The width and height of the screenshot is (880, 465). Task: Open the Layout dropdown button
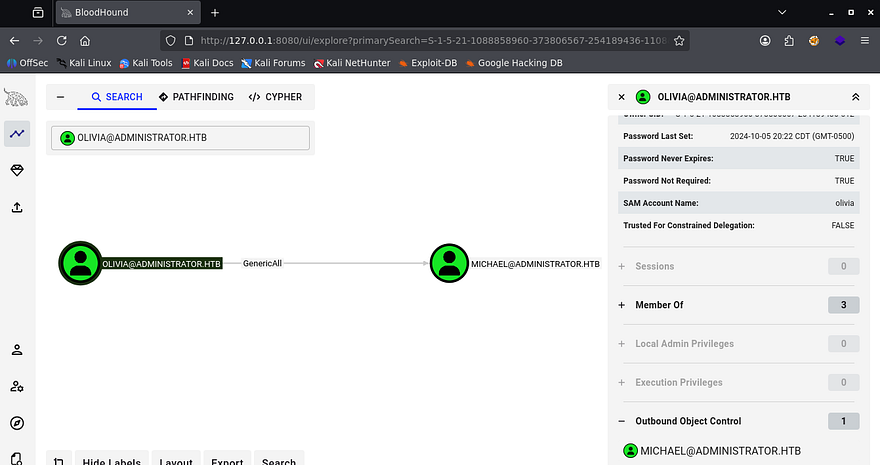point(176,461)
